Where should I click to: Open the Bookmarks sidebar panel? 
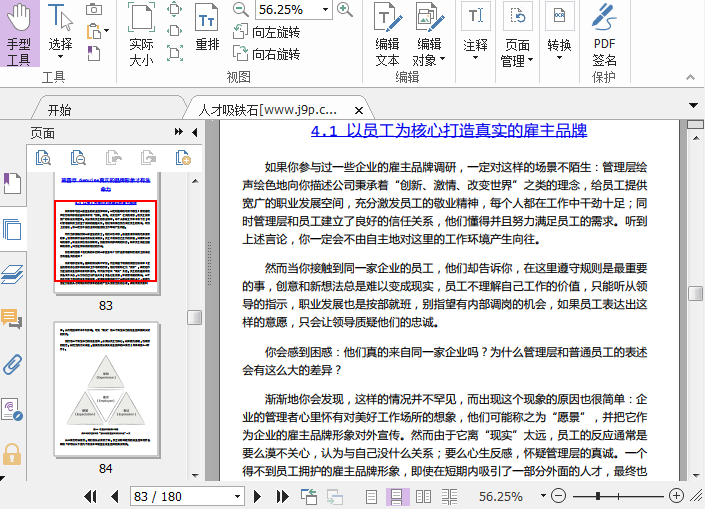click(12, 183)
